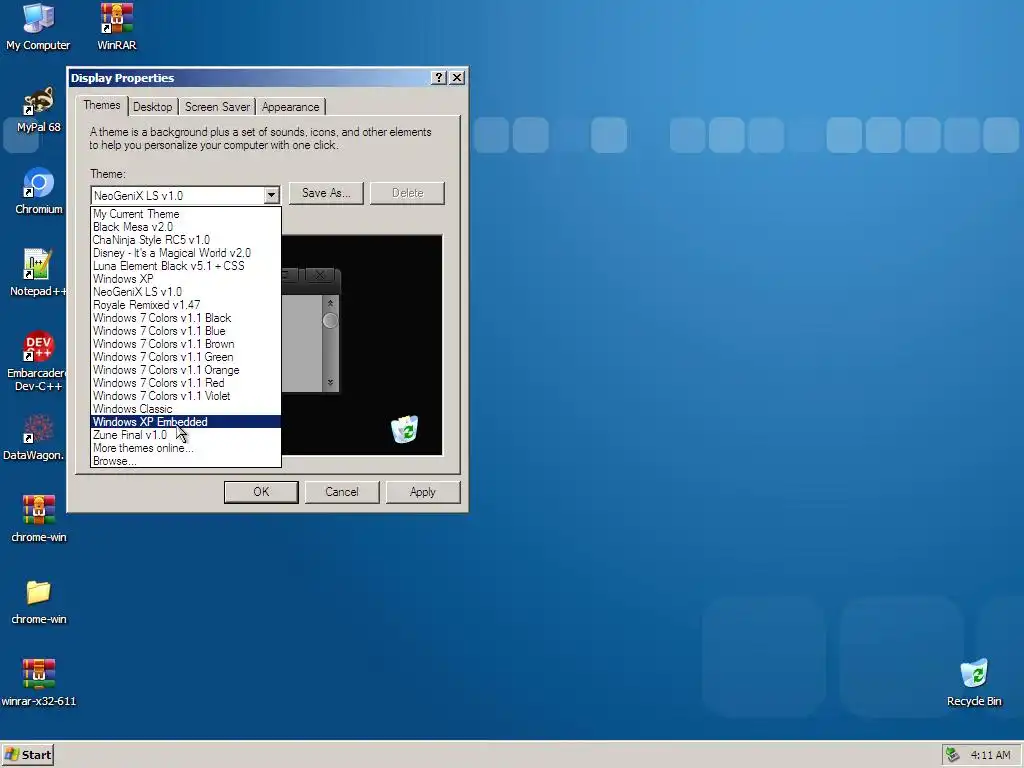Open the Start menu
This screenshot has width=1024, height=768.
[x=27, y=755]
